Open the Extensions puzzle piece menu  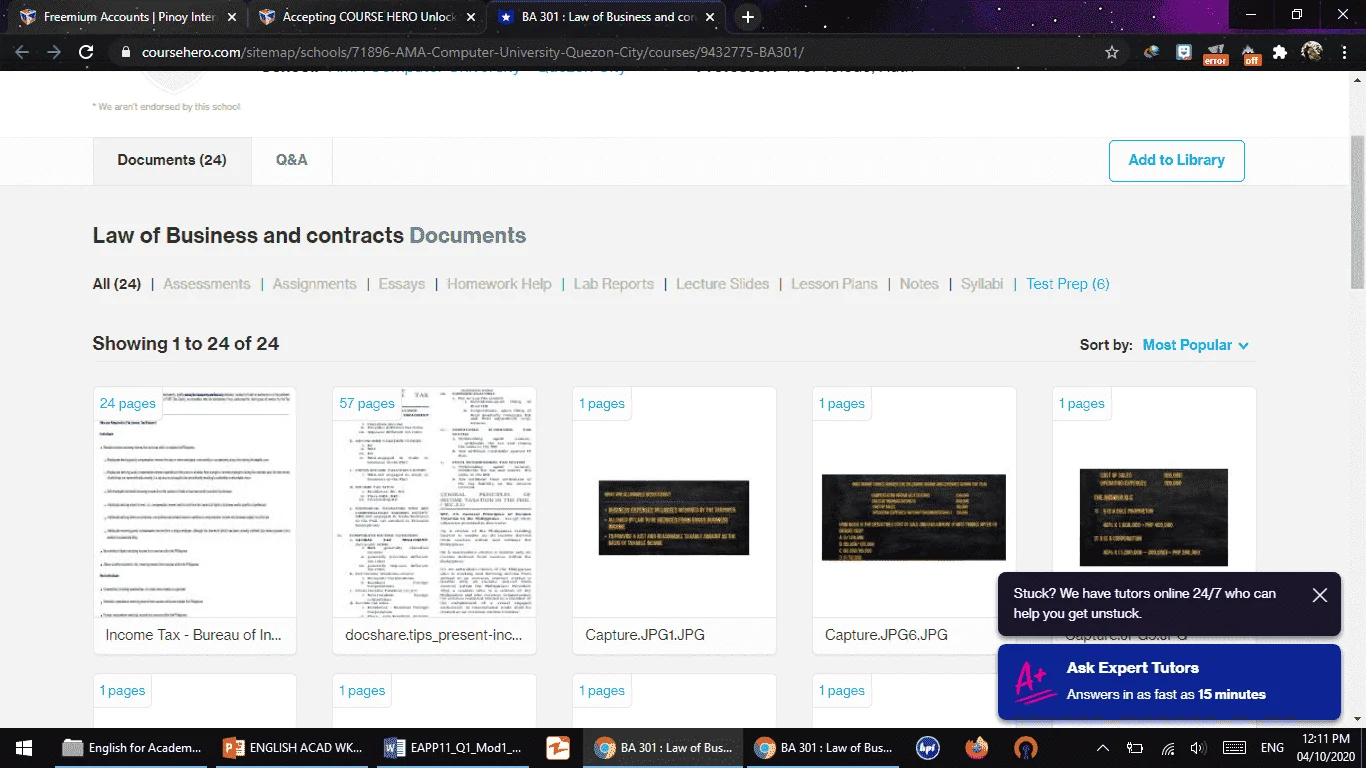pyautogui.click(x=1280, y=52)
